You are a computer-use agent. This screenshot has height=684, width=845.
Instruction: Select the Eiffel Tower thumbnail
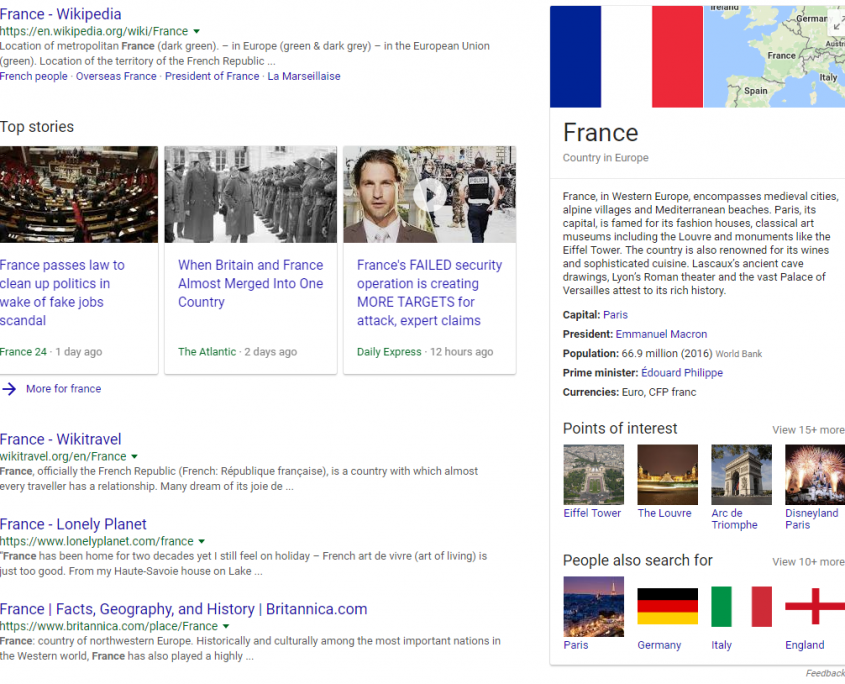593,475
